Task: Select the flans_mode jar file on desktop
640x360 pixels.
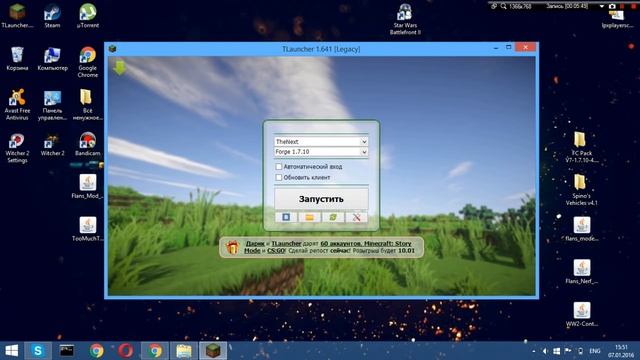Action: click(x=582, y=229)
